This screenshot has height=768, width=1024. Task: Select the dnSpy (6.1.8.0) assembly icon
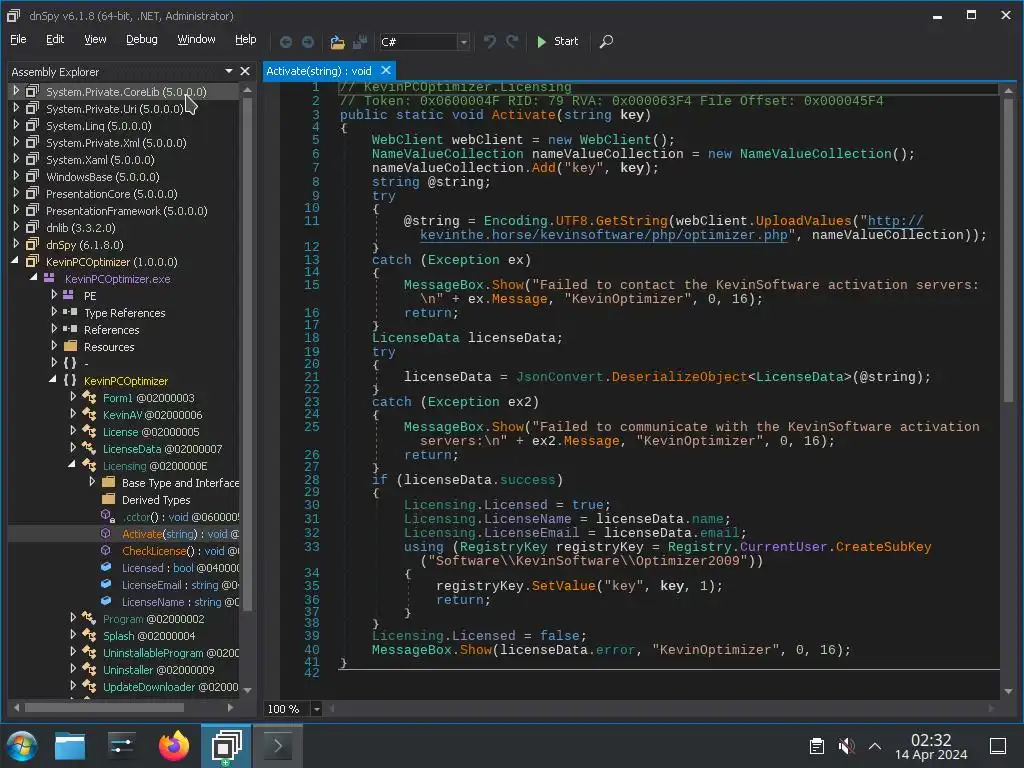(x=32, y=244)
